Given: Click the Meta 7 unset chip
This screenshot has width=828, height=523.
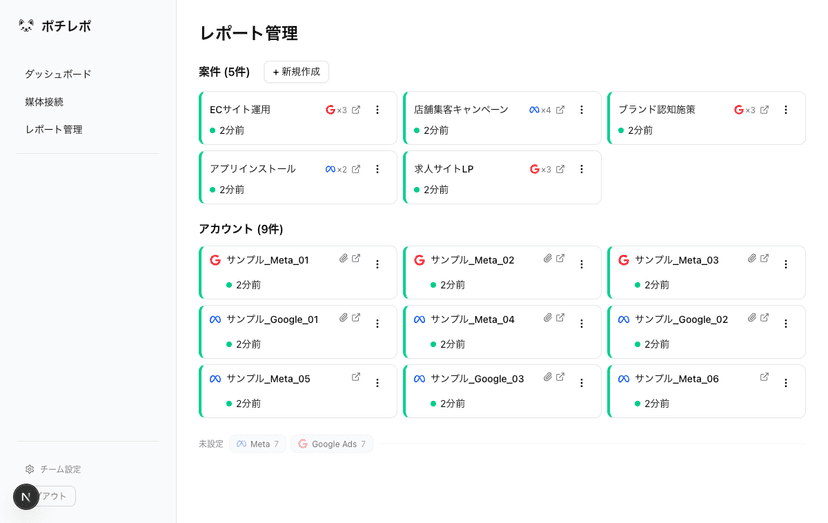Looking at the screenshot, I should click(258, 444).
